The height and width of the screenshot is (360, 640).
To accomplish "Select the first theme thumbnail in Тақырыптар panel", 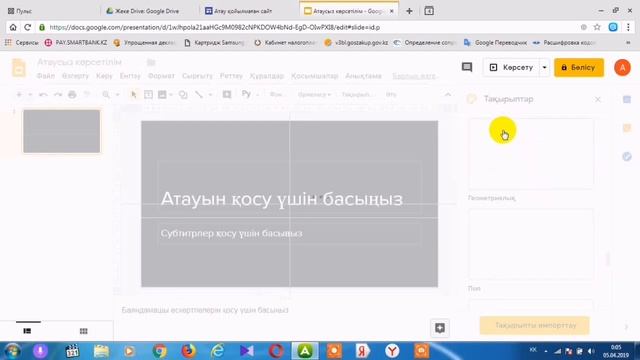I will [531, 153].
